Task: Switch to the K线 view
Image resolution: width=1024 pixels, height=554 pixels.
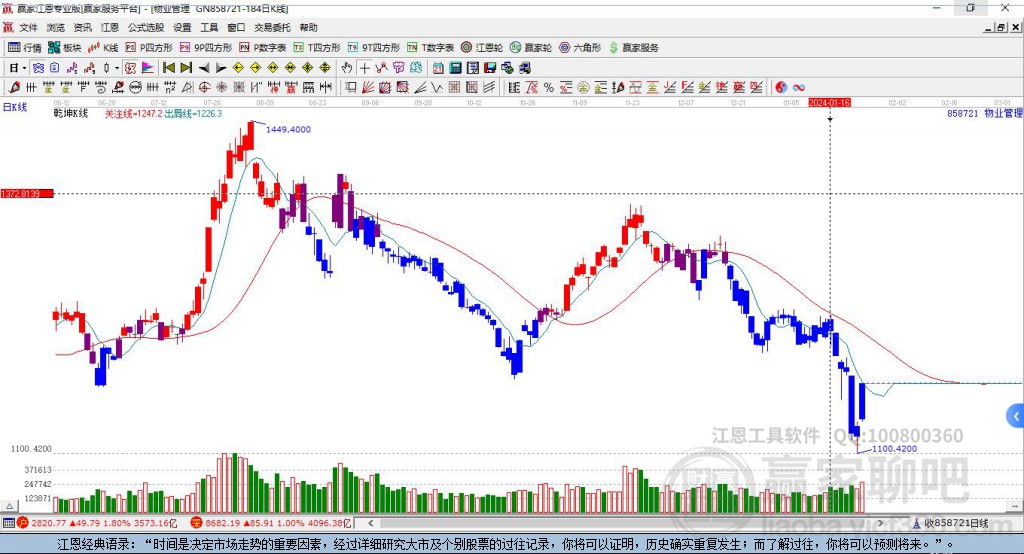Action: (103, 48)
